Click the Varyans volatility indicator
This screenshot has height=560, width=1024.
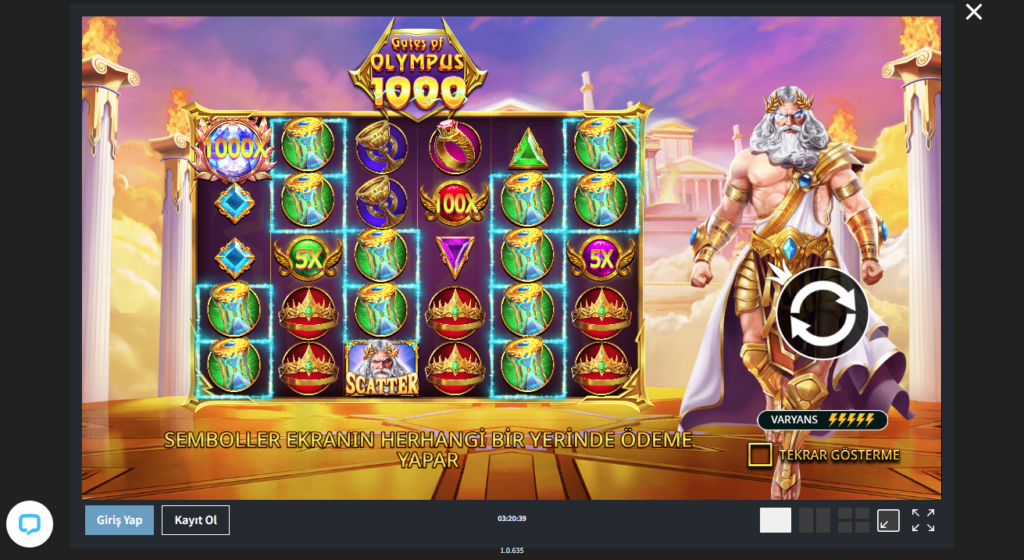pyautogui.click(x=822, y=420)
